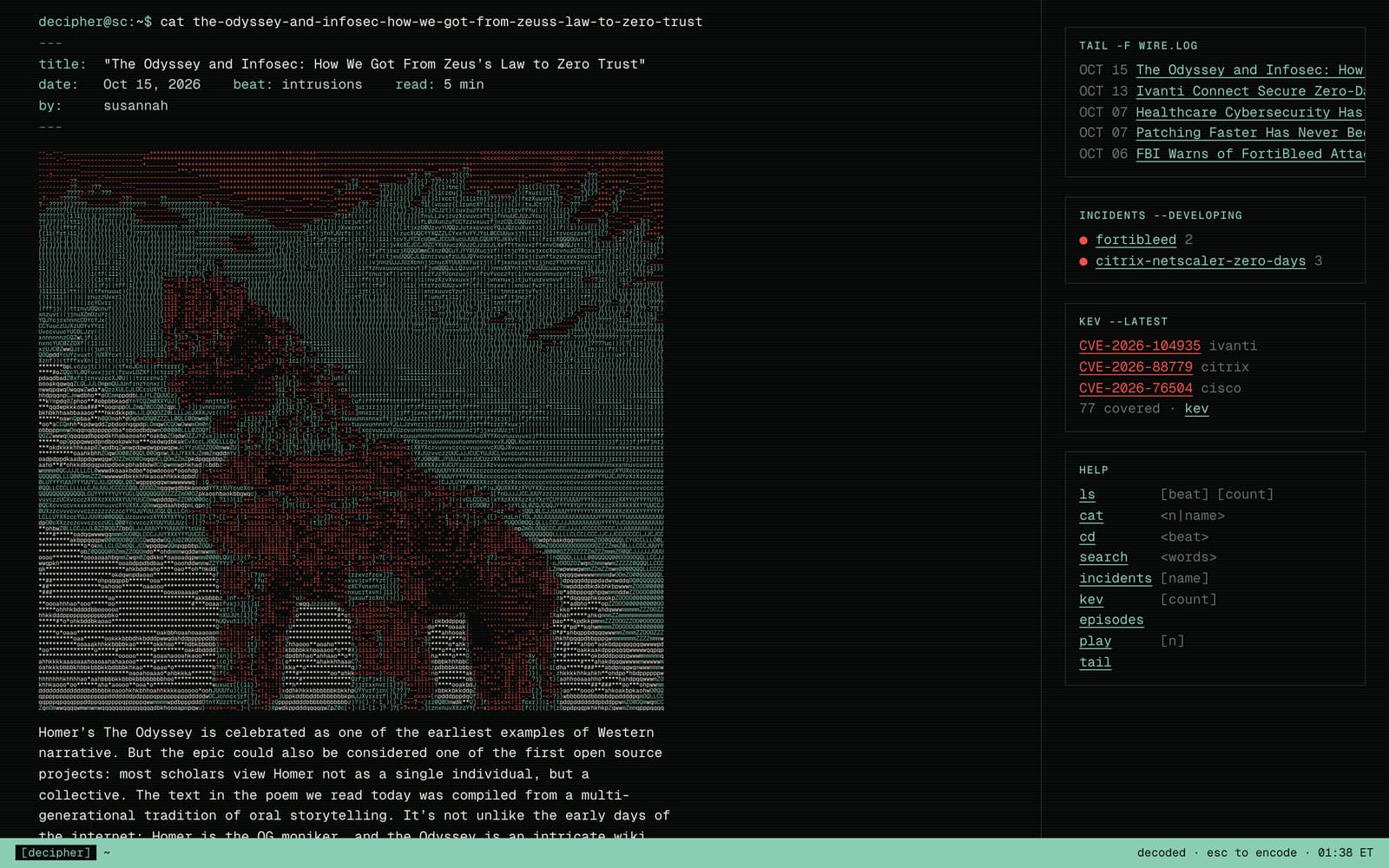Run the ls command from Help
The width and height of the screenshot is (1389, 868).
(x=1087, y=495)
